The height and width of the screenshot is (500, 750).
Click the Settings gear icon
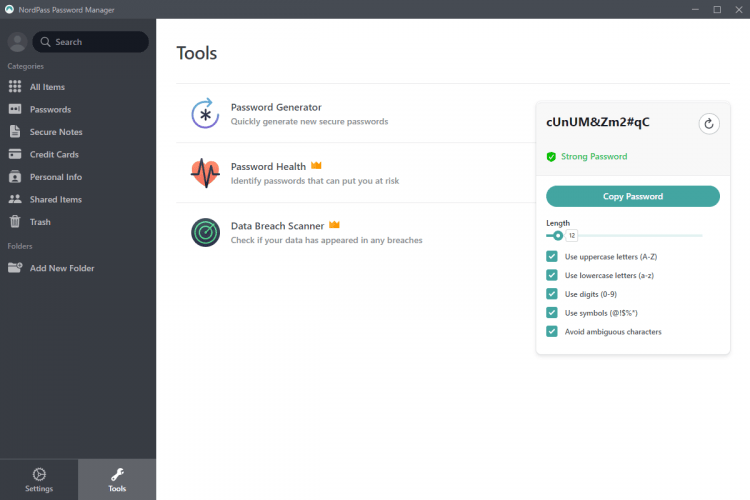coord(39,474)
